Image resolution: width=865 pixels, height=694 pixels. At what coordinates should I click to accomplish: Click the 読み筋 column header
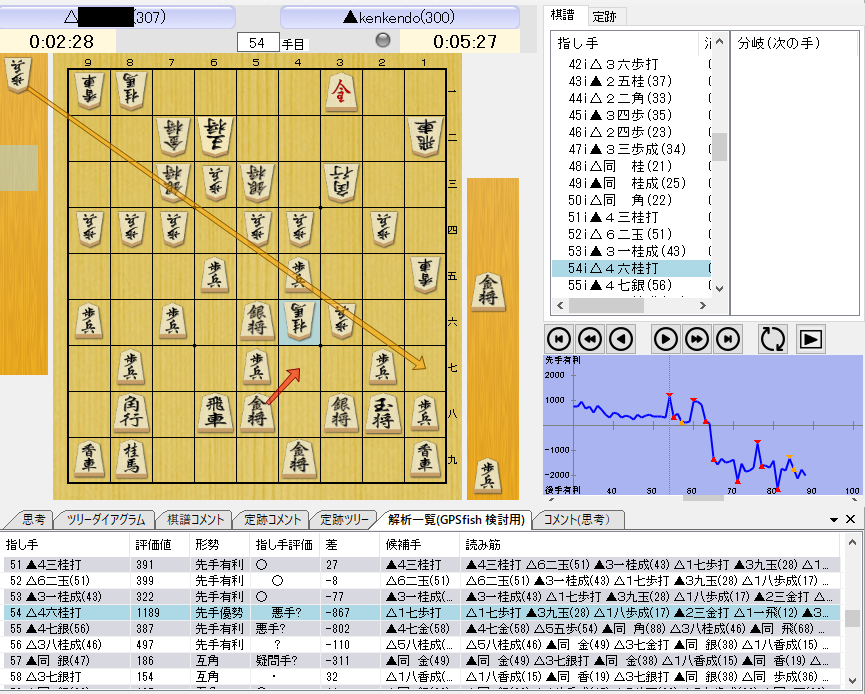(x=650, y=545)
